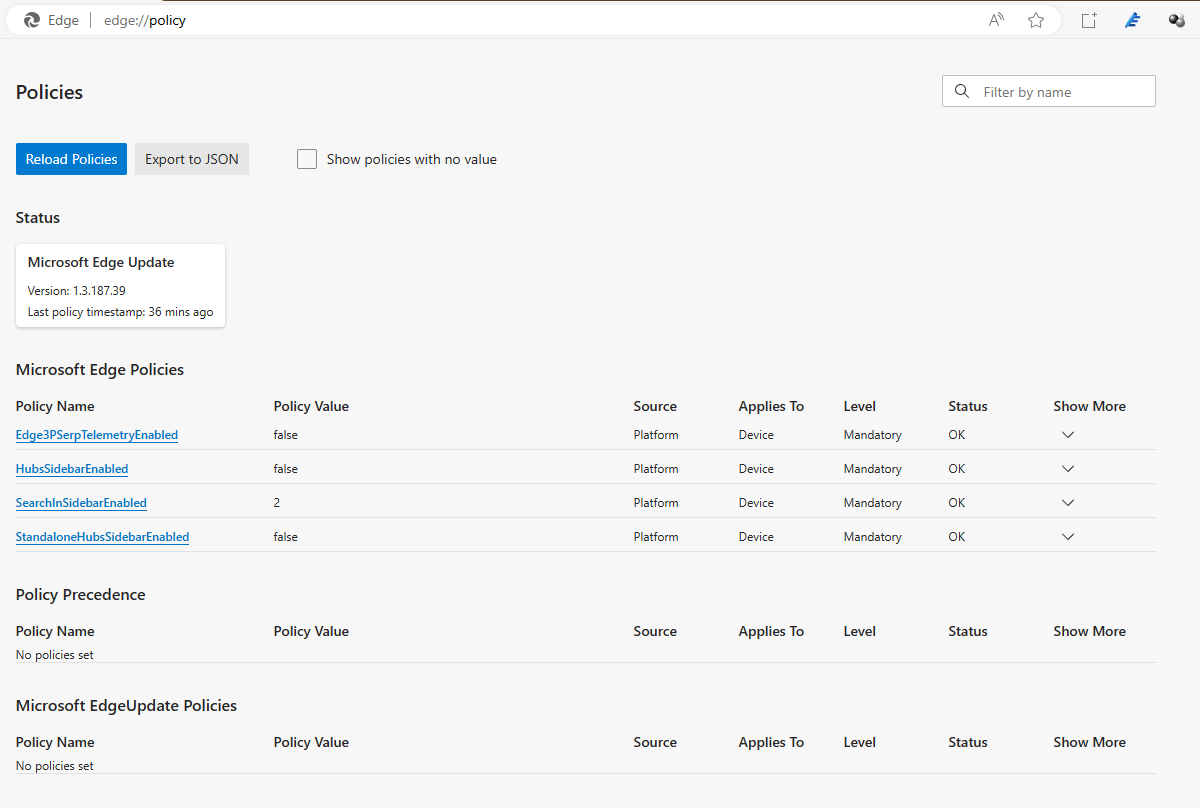Click Export to JSON button
The height and width of the screenshot is (808, 1200).
(192, 159)
